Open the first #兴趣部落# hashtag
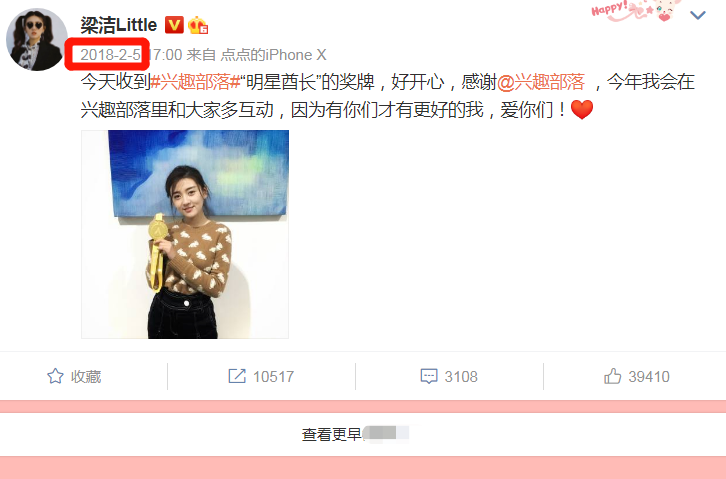 pyautogui.click(x=195, y=82)
